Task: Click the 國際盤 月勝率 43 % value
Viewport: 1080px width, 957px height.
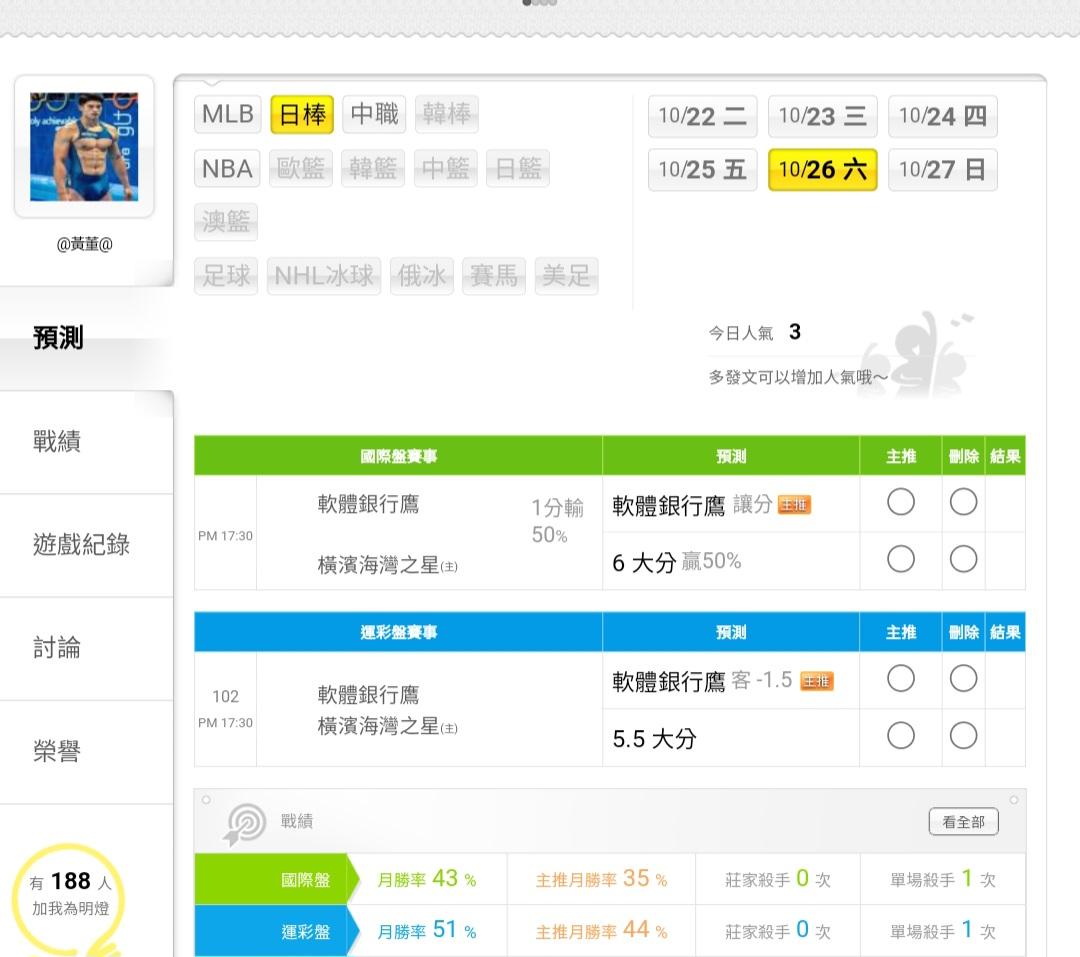Action: point(427,879)
